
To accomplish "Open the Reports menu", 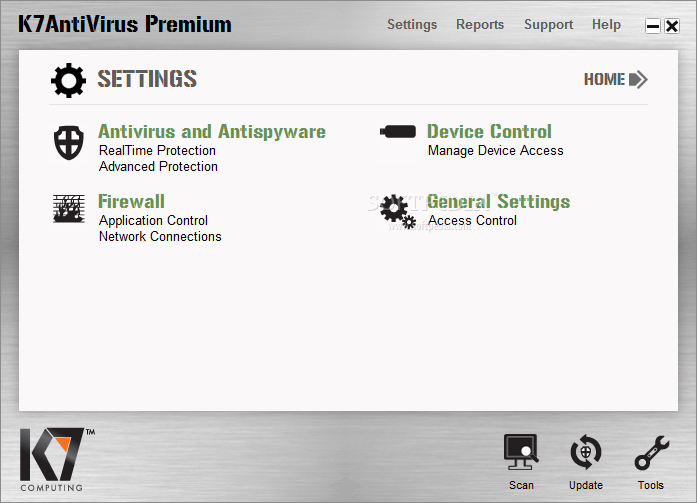I will pyautogui.click(x=480, y=24).
